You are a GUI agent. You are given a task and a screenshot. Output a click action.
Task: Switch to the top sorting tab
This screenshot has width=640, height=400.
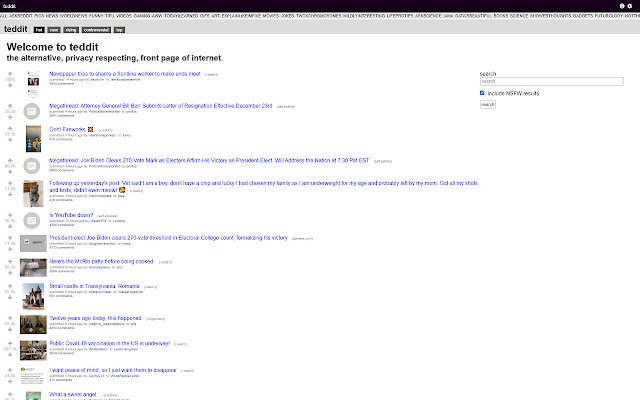[x=120, y=30]
